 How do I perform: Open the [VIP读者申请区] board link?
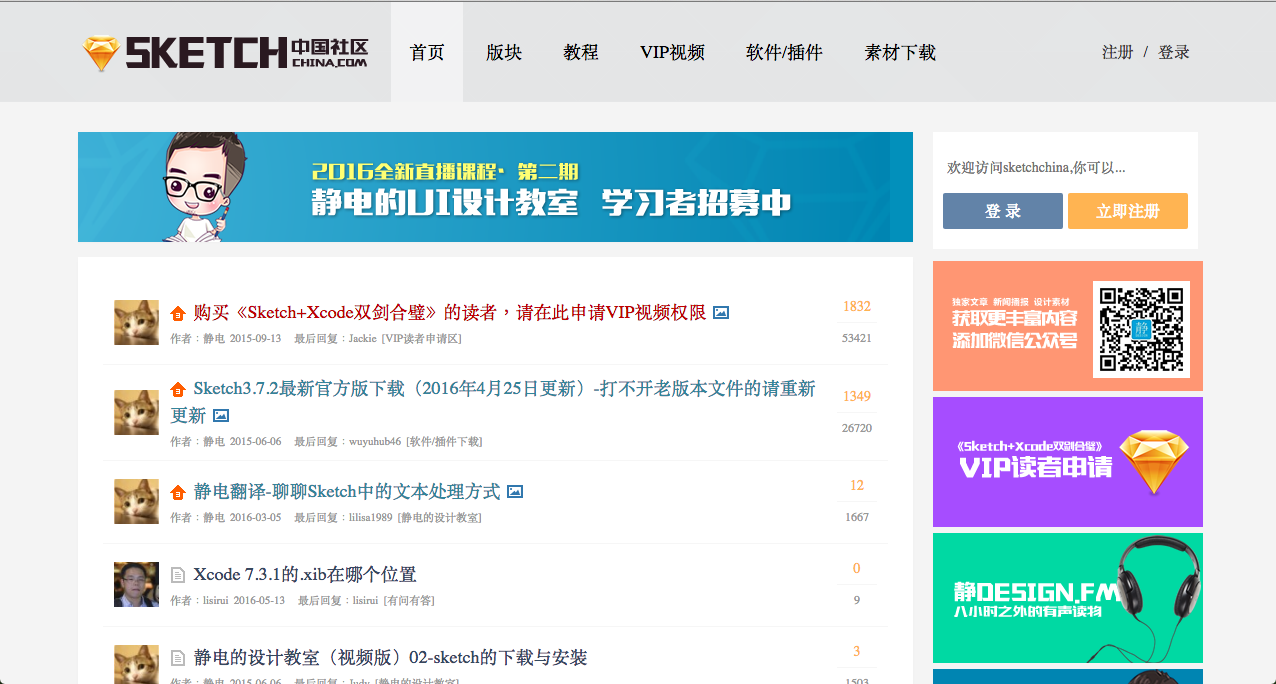(x=421, y=338)
